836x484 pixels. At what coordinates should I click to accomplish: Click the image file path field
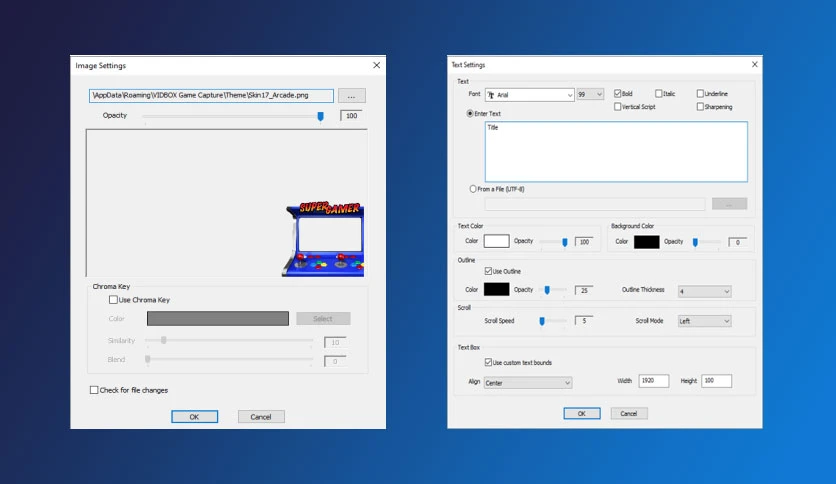tap(211, 95)
